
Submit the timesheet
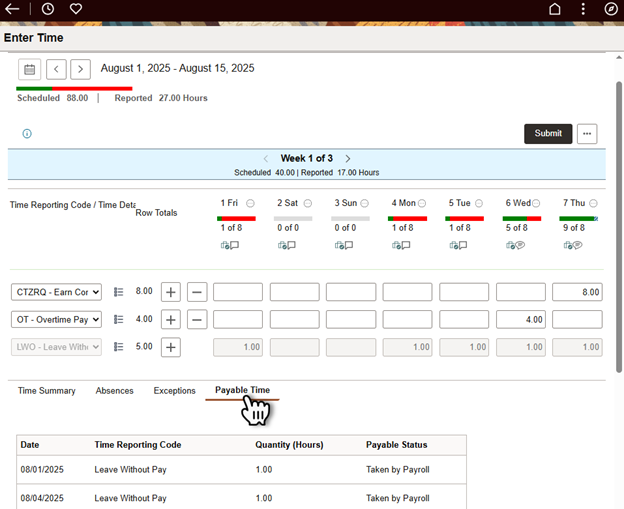tap(548, 134)
